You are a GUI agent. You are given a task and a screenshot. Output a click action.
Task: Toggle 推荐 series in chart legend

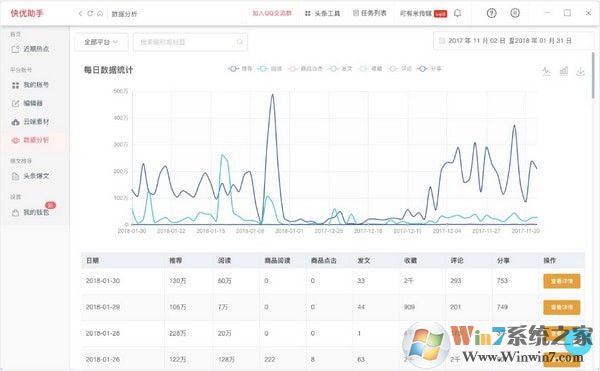coord(240,69)
